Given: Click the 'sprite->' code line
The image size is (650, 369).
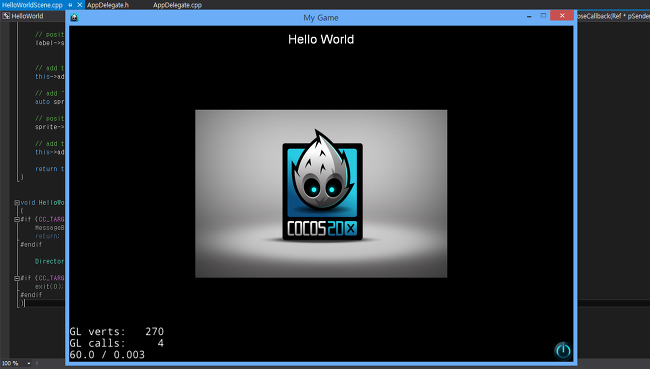Looking at the screenshot, I should coord(49,126).
